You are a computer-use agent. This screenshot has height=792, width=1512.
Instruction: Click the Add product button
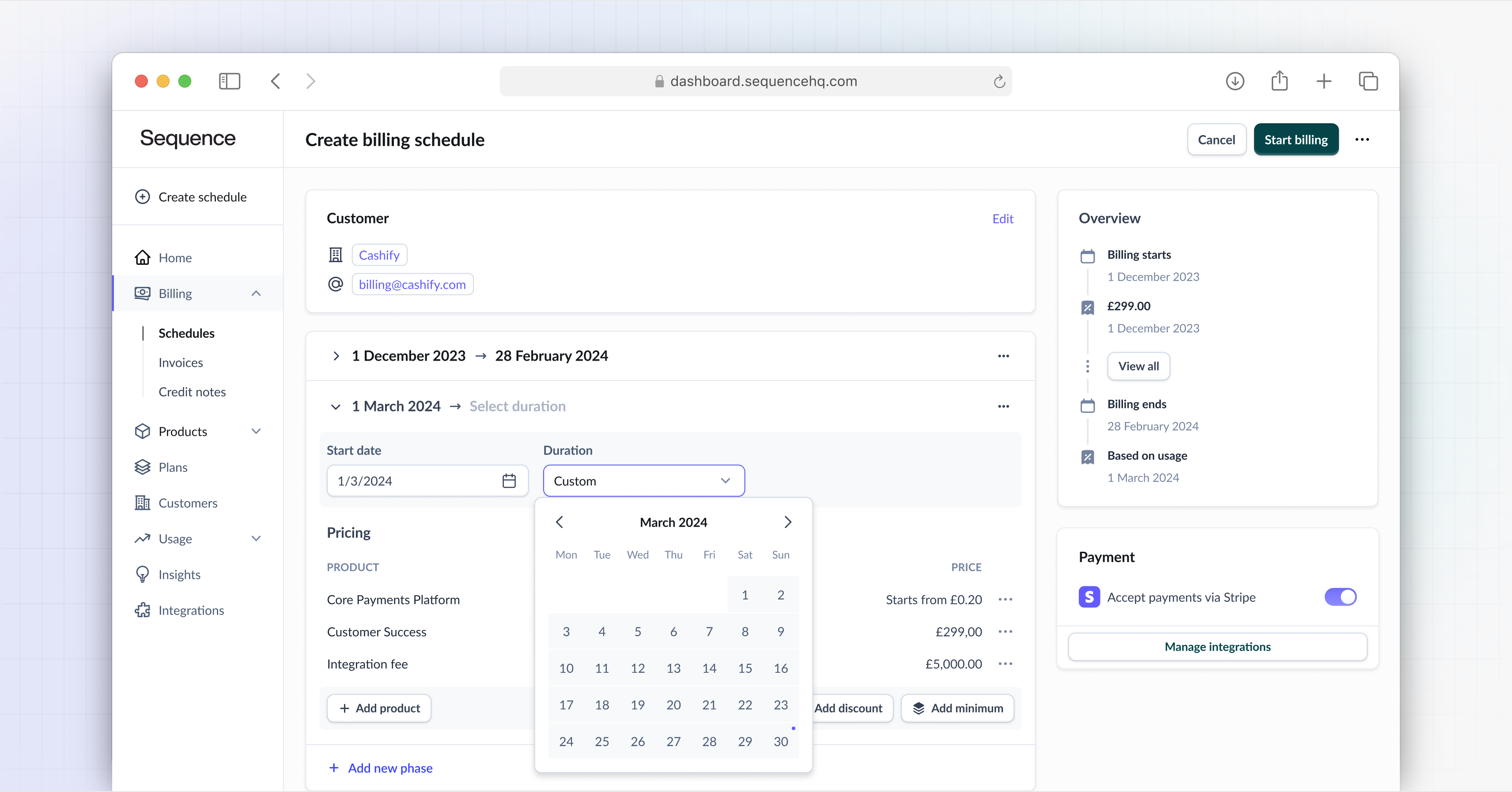coord(379,708)
